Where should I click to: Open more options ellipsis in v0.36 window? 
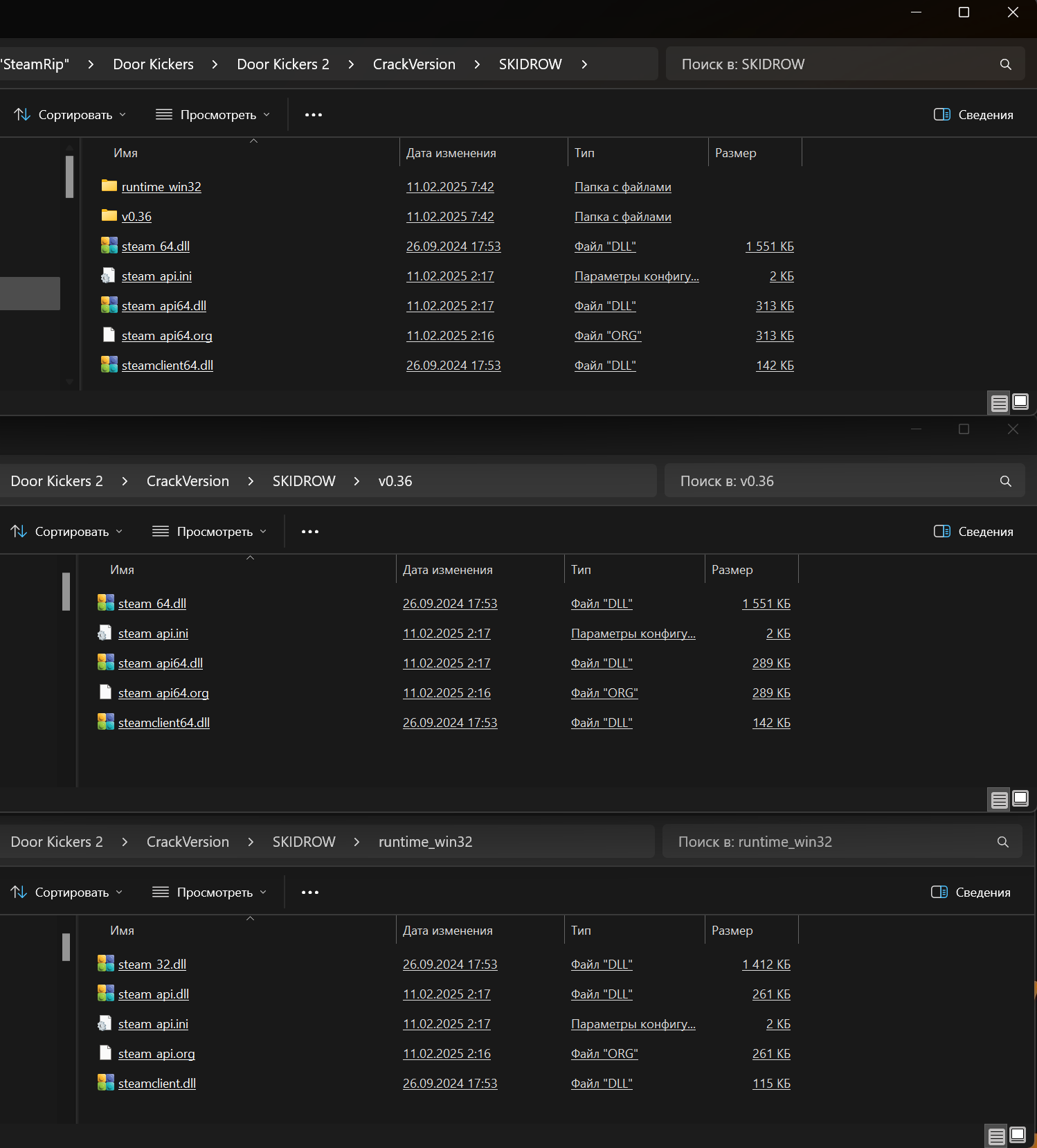[310, 532]
